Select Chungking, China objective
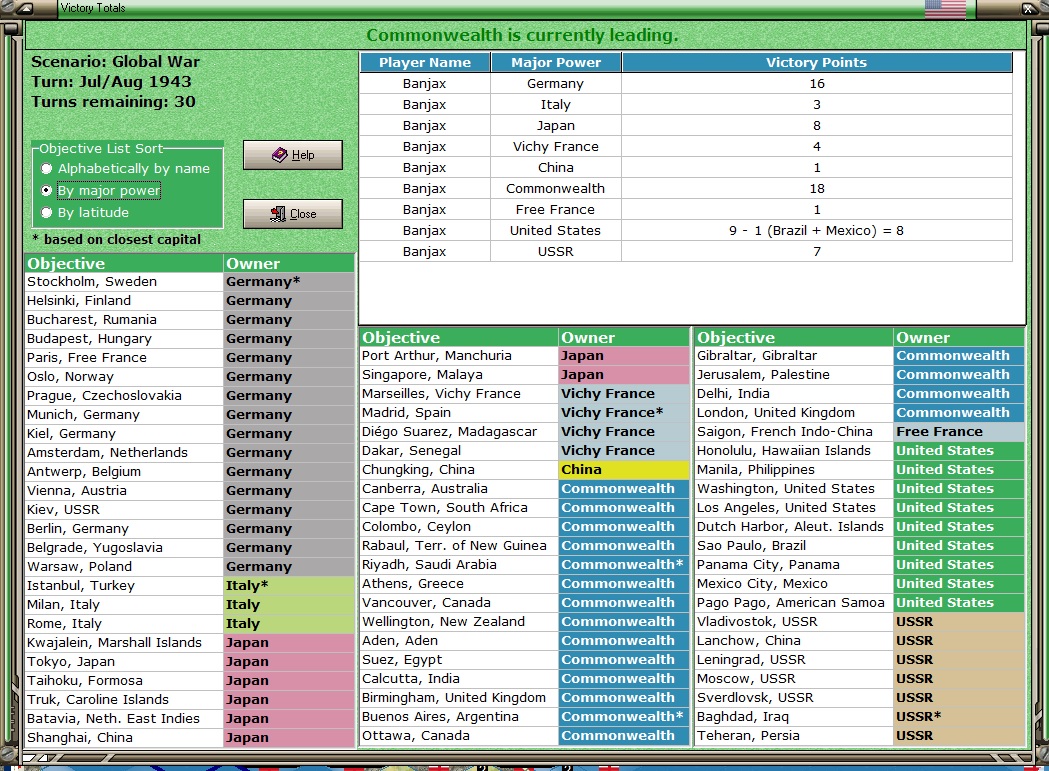Image resolution: width=1049 pixels, height=771 pixels. (459, 470)
